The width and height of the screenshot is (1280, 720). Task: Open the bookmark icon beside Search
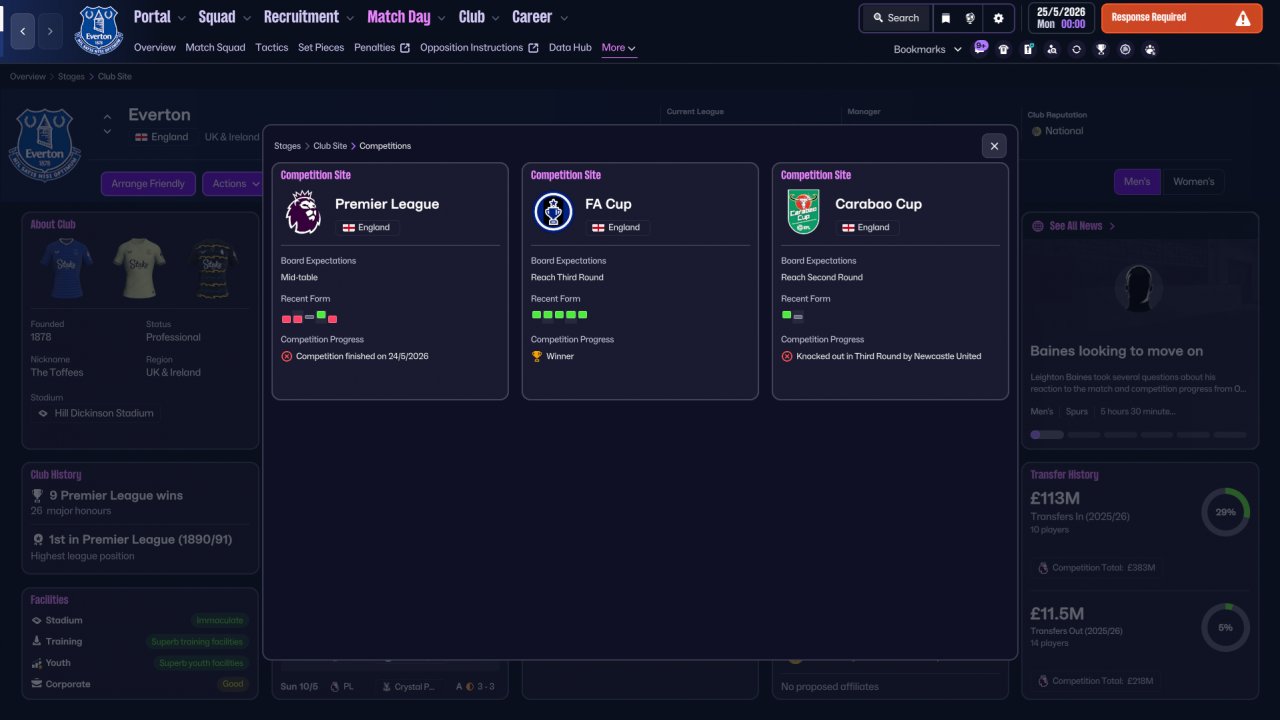946,18
